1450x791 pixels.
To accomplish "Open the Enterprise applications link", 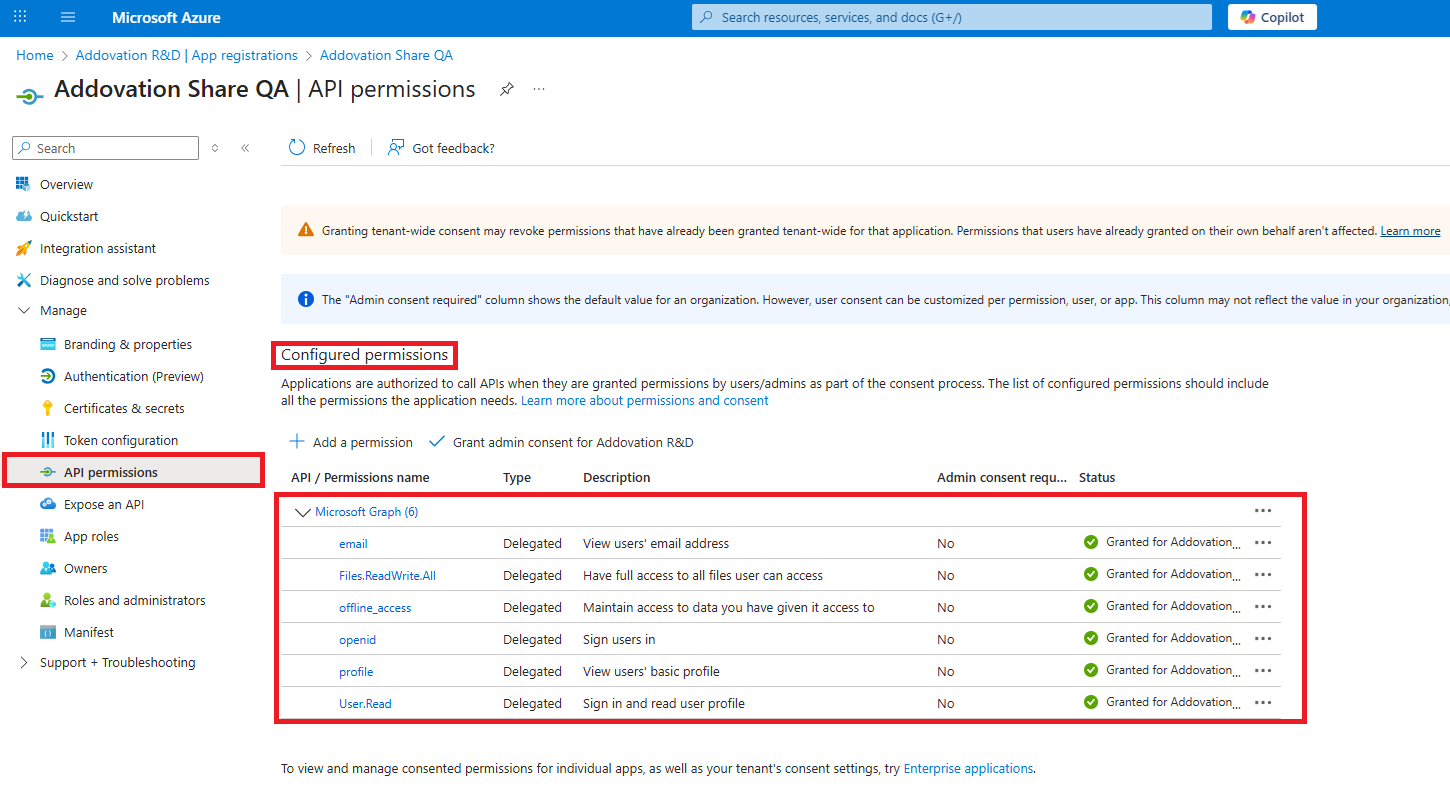I will point(968,769).
